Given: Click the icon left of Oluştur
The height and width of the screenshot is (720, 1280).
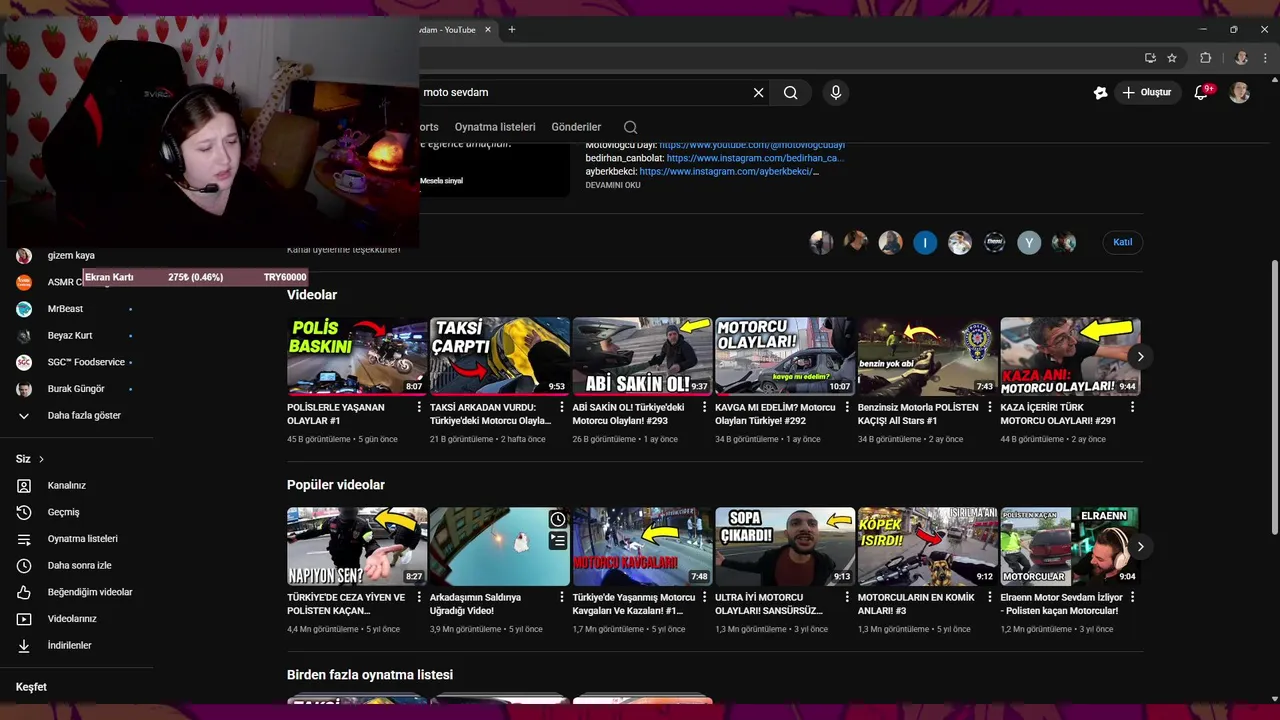Looking at the screenshot, I should [x=1100, y=92].
